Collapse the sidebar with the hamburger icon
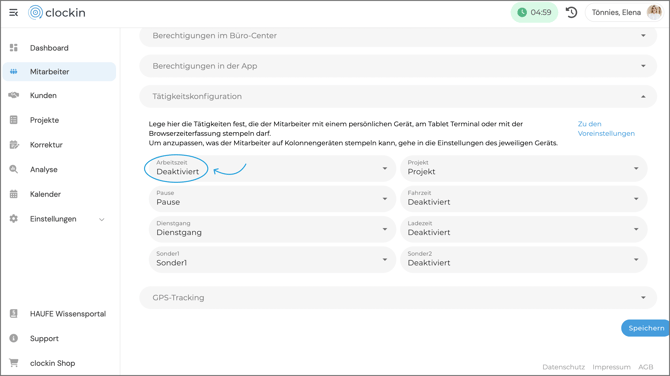This screenshot has height=376, width=670. (14, 13)
